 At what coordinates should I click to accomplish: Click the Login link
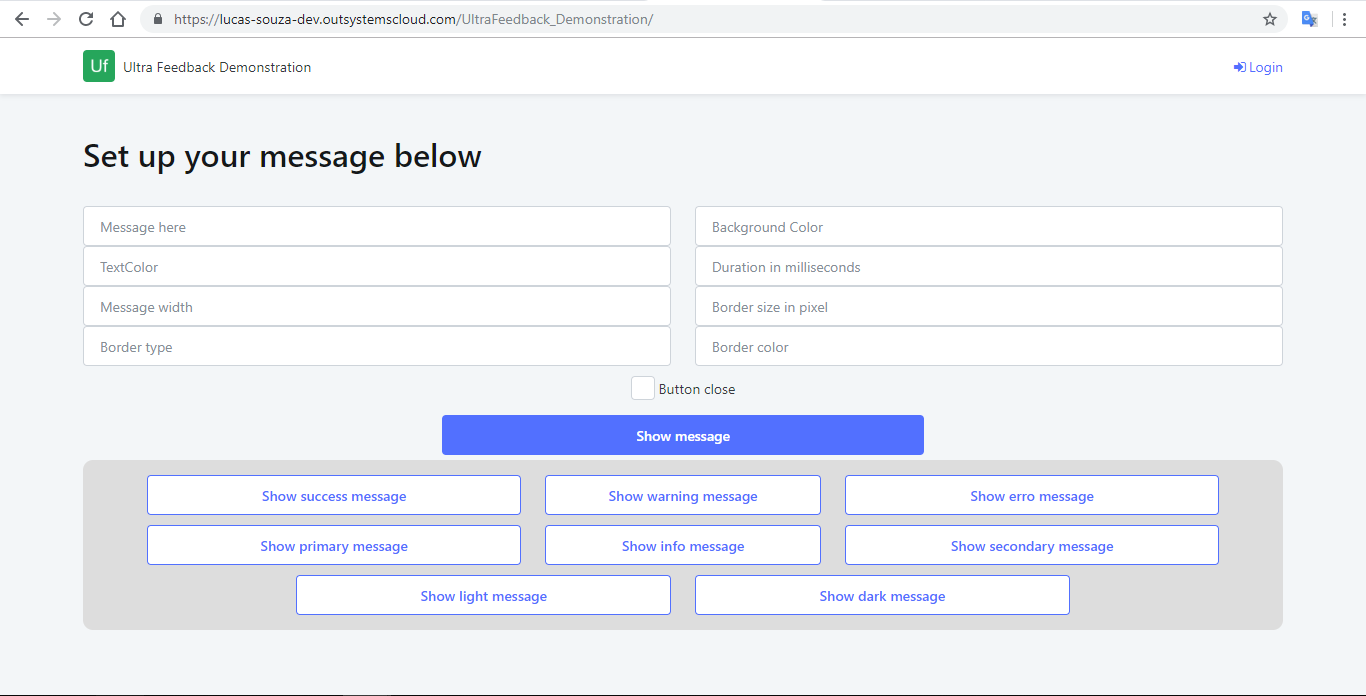[x=1258, y=67]
